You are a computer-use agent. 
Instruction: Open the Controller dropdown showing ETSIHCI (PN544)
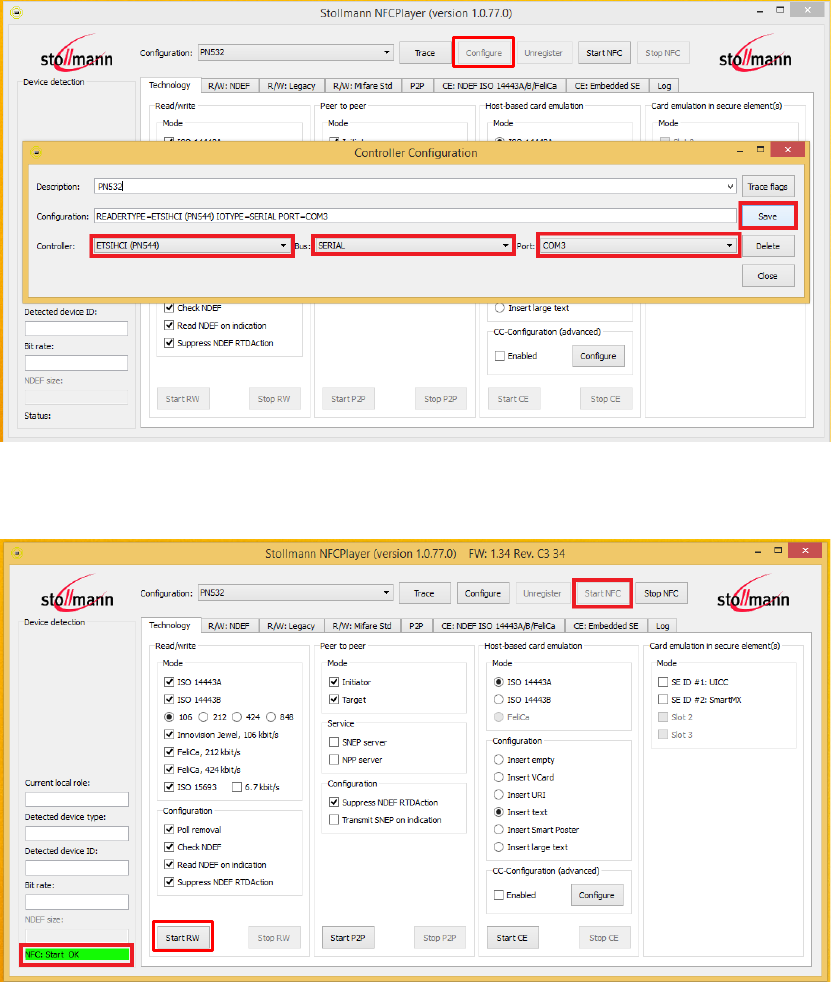click(x=192, y=246)
